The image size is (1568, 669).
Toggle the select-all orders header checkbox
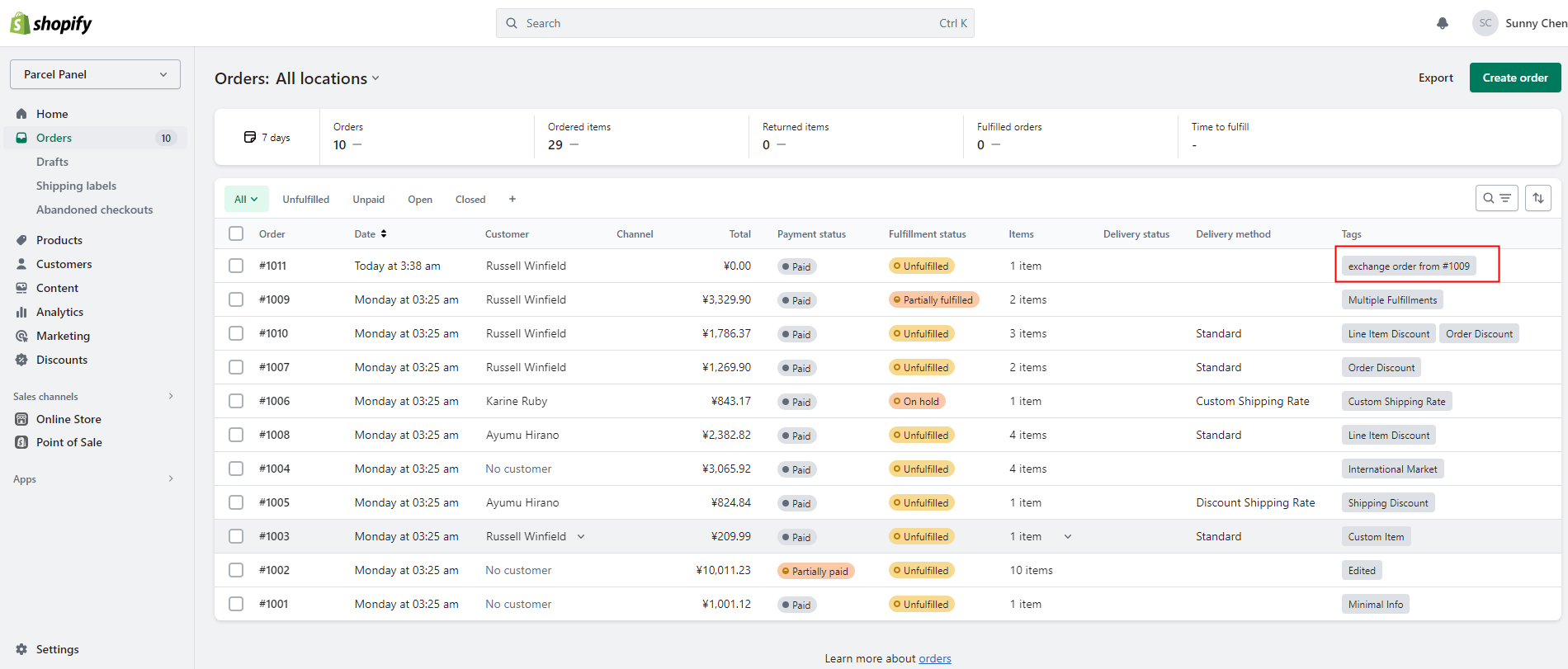click(x=236, y=233)
